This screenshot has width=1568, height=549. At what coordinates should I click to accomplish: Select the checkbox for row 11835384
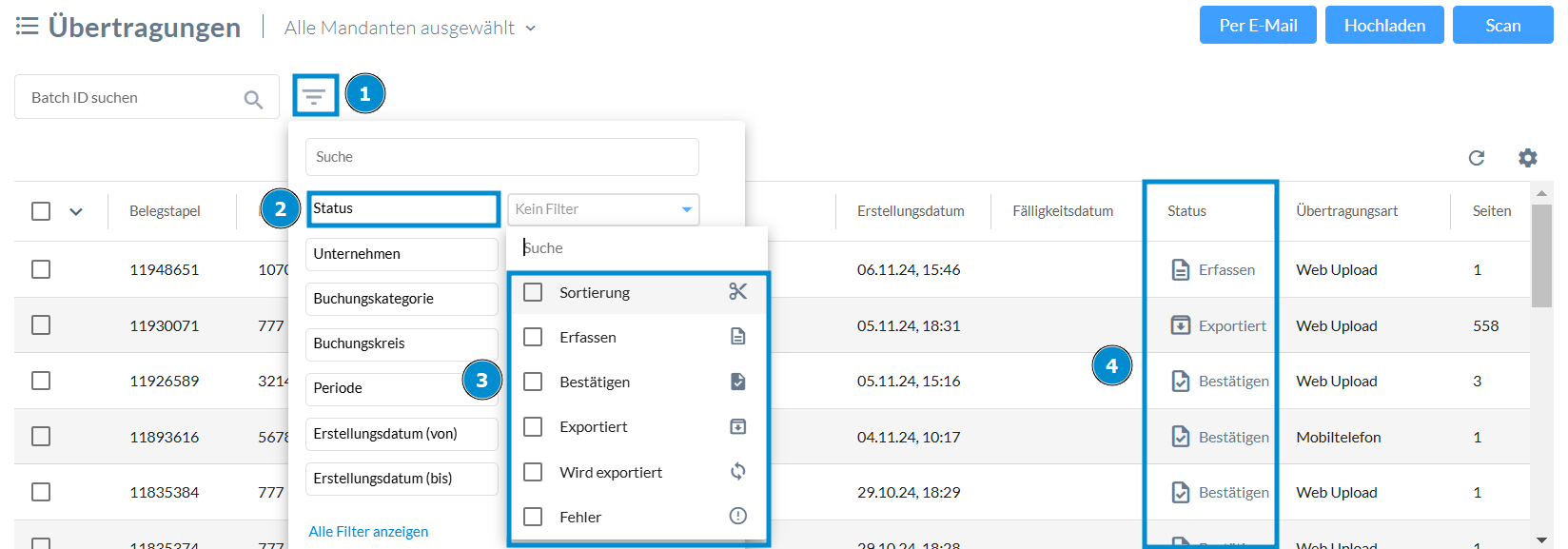41,492
